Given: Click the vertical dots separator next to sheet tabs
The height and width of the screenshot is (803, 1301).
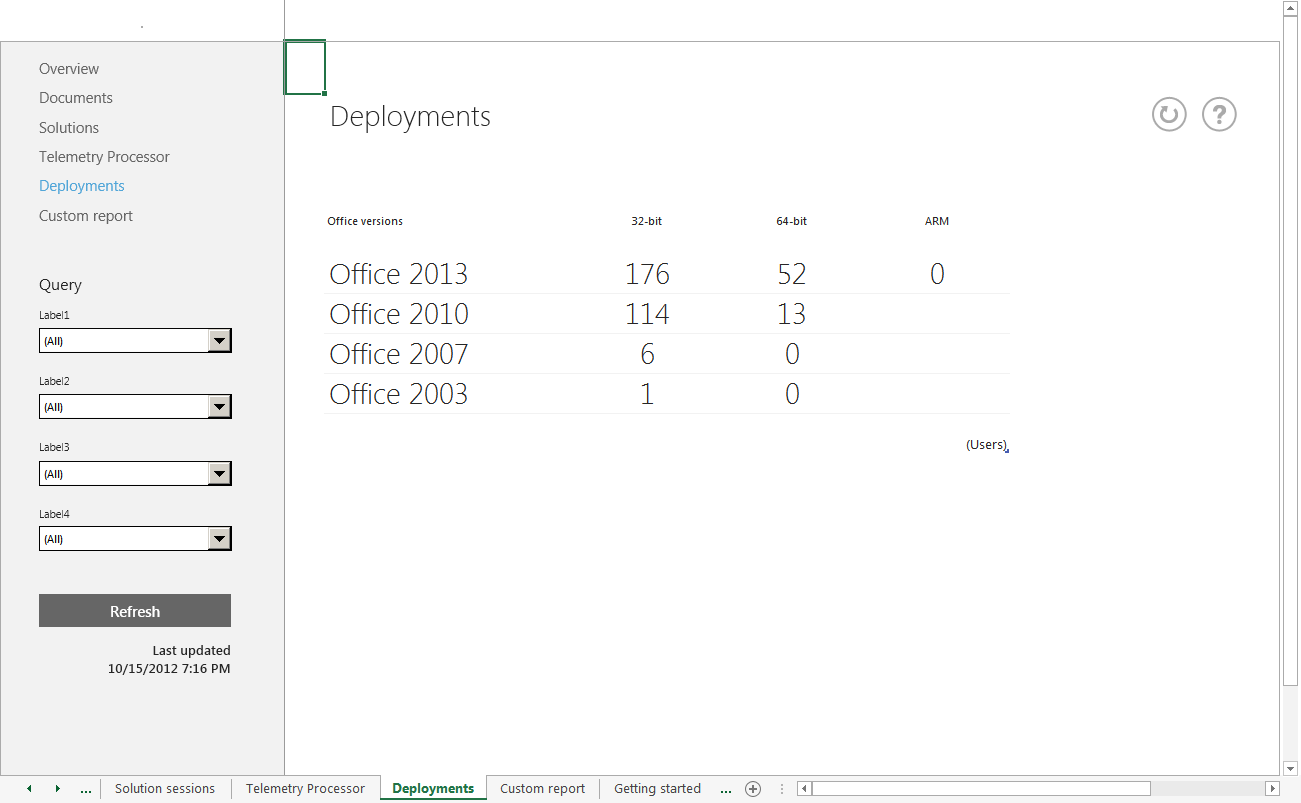Looking at the screenshot, I should (781, 788).
